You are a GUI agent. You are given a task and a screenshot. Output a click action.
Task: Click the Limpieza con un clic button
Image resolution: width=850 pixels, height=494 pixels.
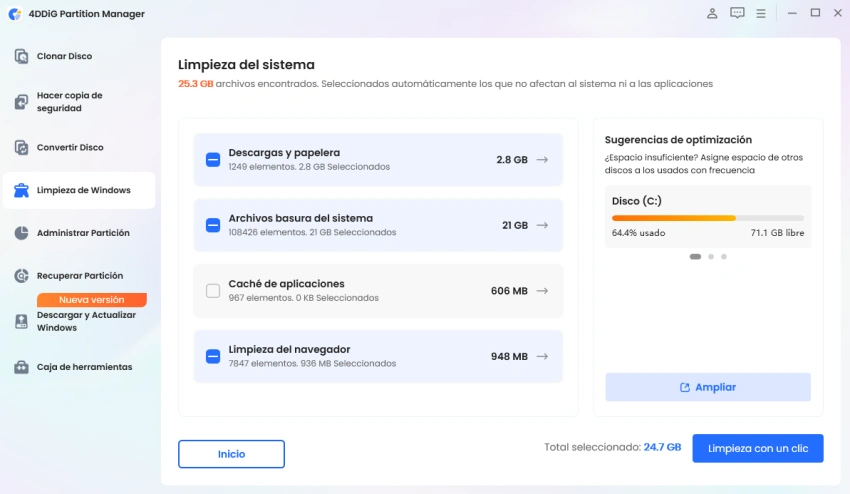point(758,448)
